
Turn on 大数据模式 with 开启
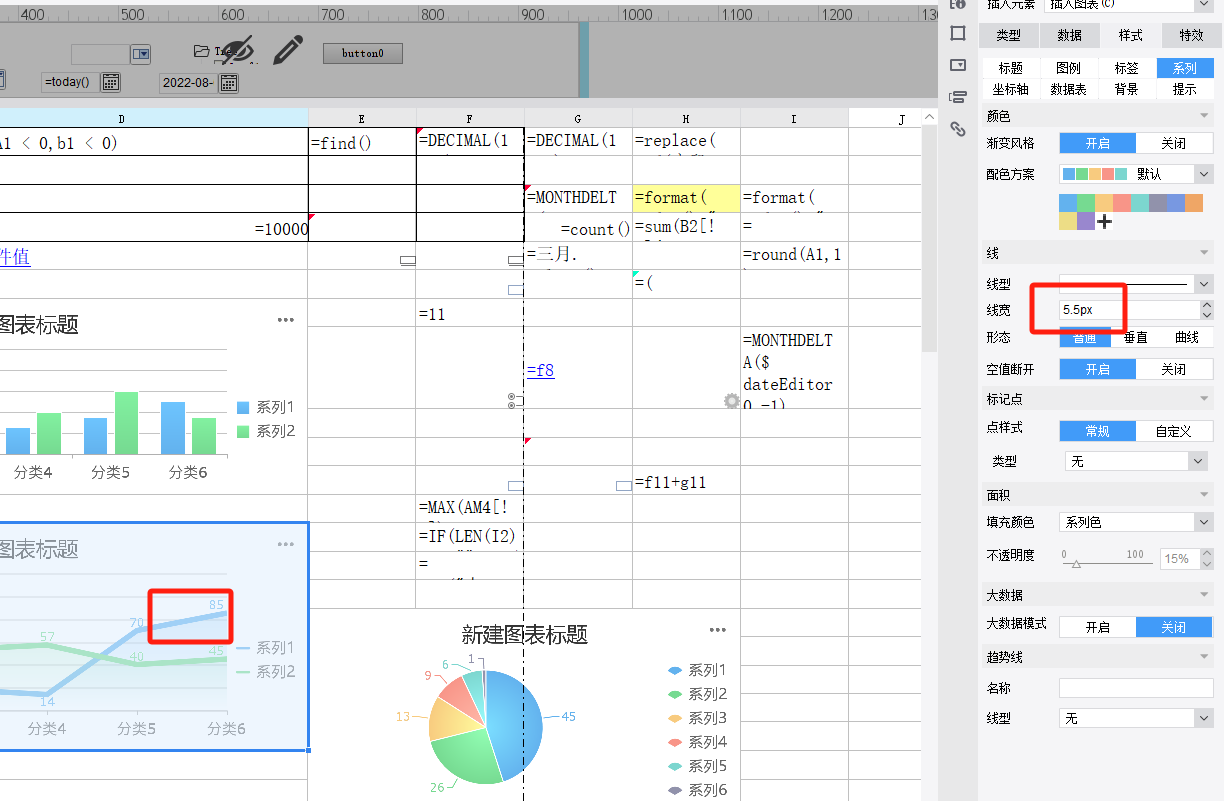pyautogui.click(x=1098, y=627)
